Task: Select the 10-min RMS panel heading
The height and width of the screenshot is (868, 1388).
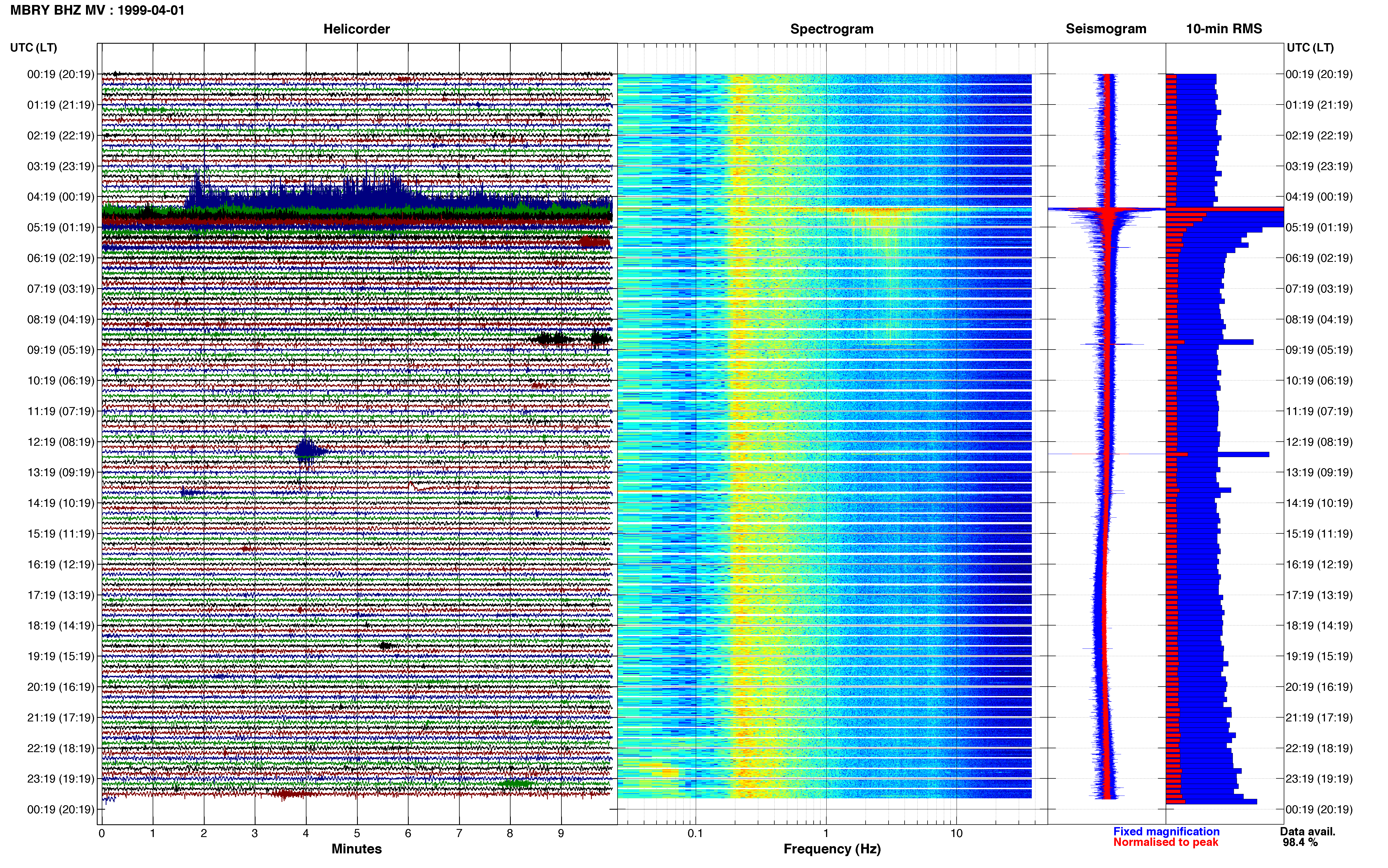Action: click(1224, 29)
